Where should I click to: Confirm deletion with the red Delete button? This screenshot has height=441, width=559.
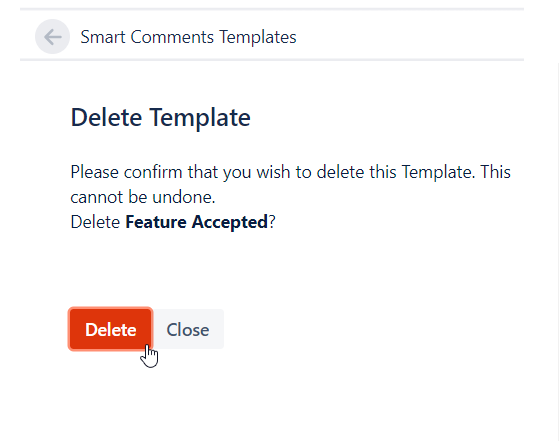point(111,329)
